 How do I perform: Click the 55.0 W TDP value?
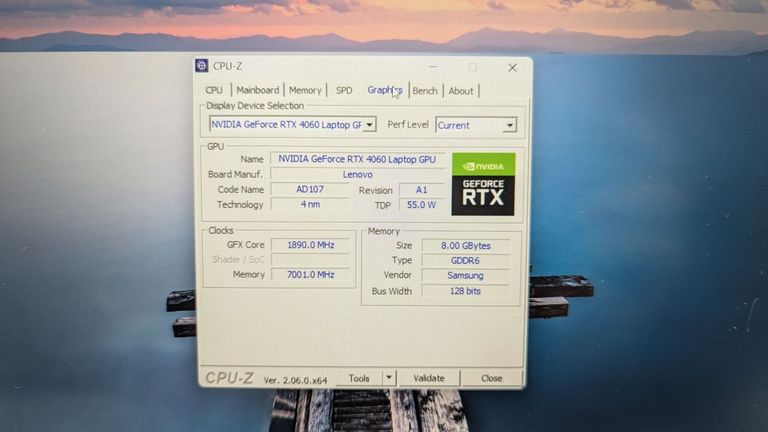click(422, 205)
